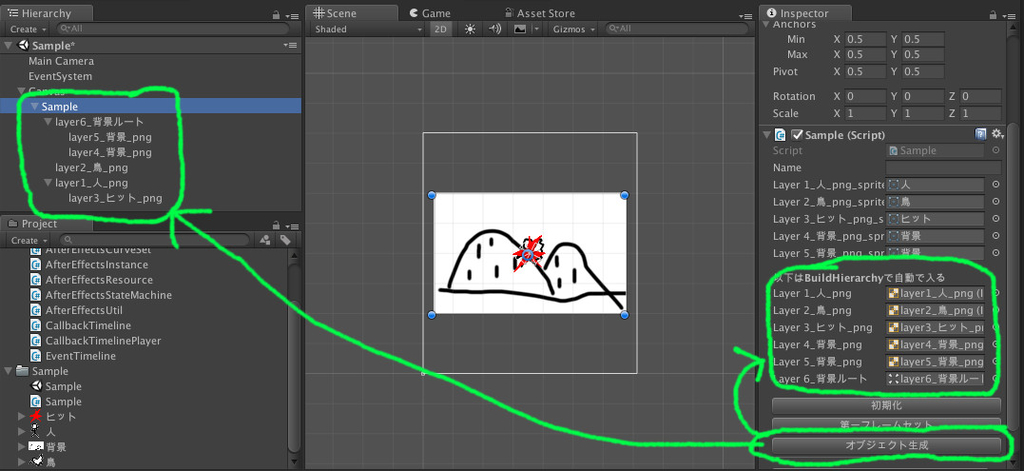Image resolution: width=1024 pixels, height=471 pixels.
Task: Pick object for Layer 1_人_png_sprite field
Action: [996, 185]
